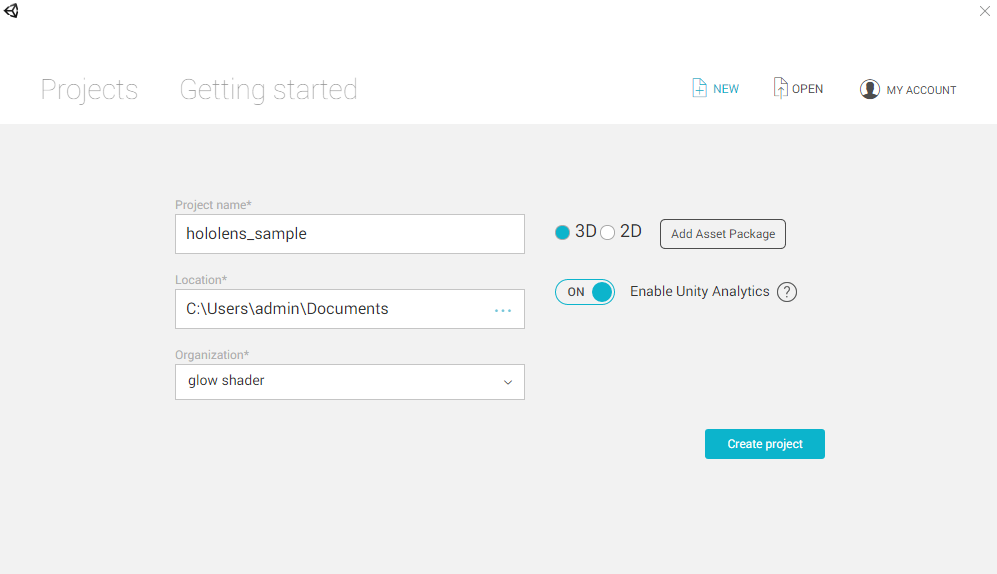This screenshot has width=997, height=574.
Task: Click the Add Asset Package button
Action: pyautogui.click(x=722, y=234)
